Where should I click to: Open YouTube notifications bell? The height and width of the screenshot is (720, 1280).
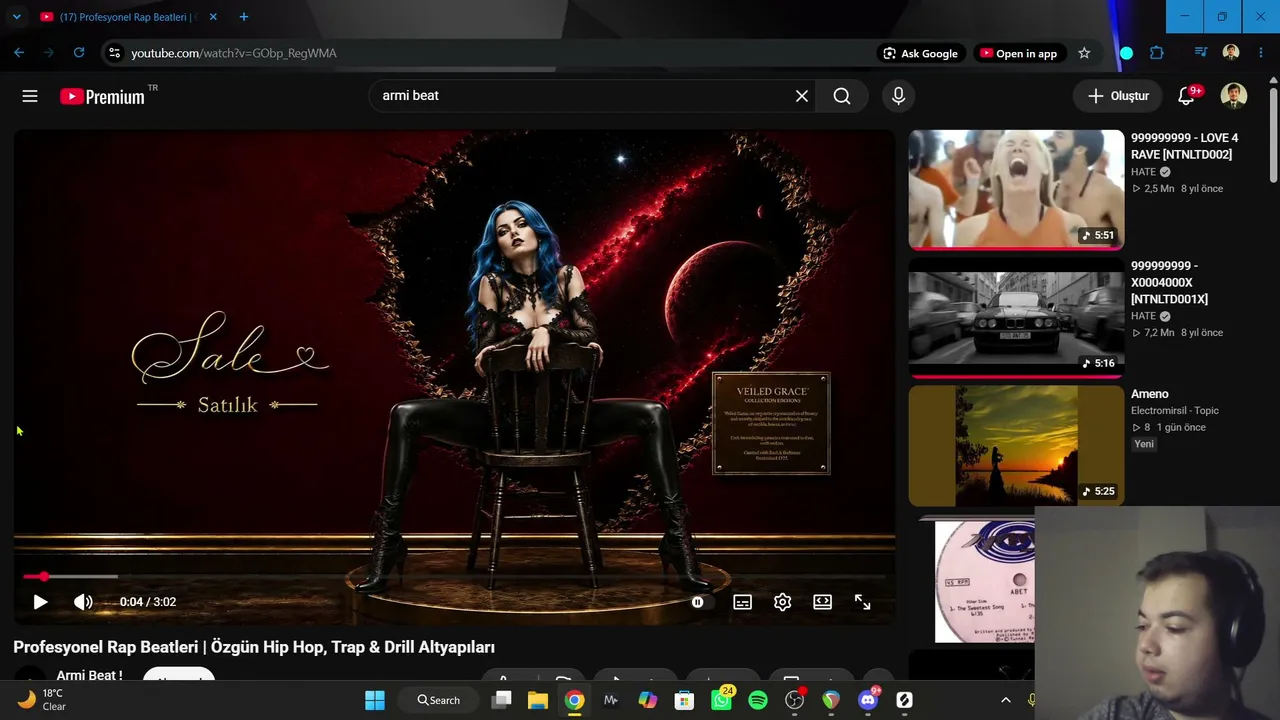(1187, 96)
